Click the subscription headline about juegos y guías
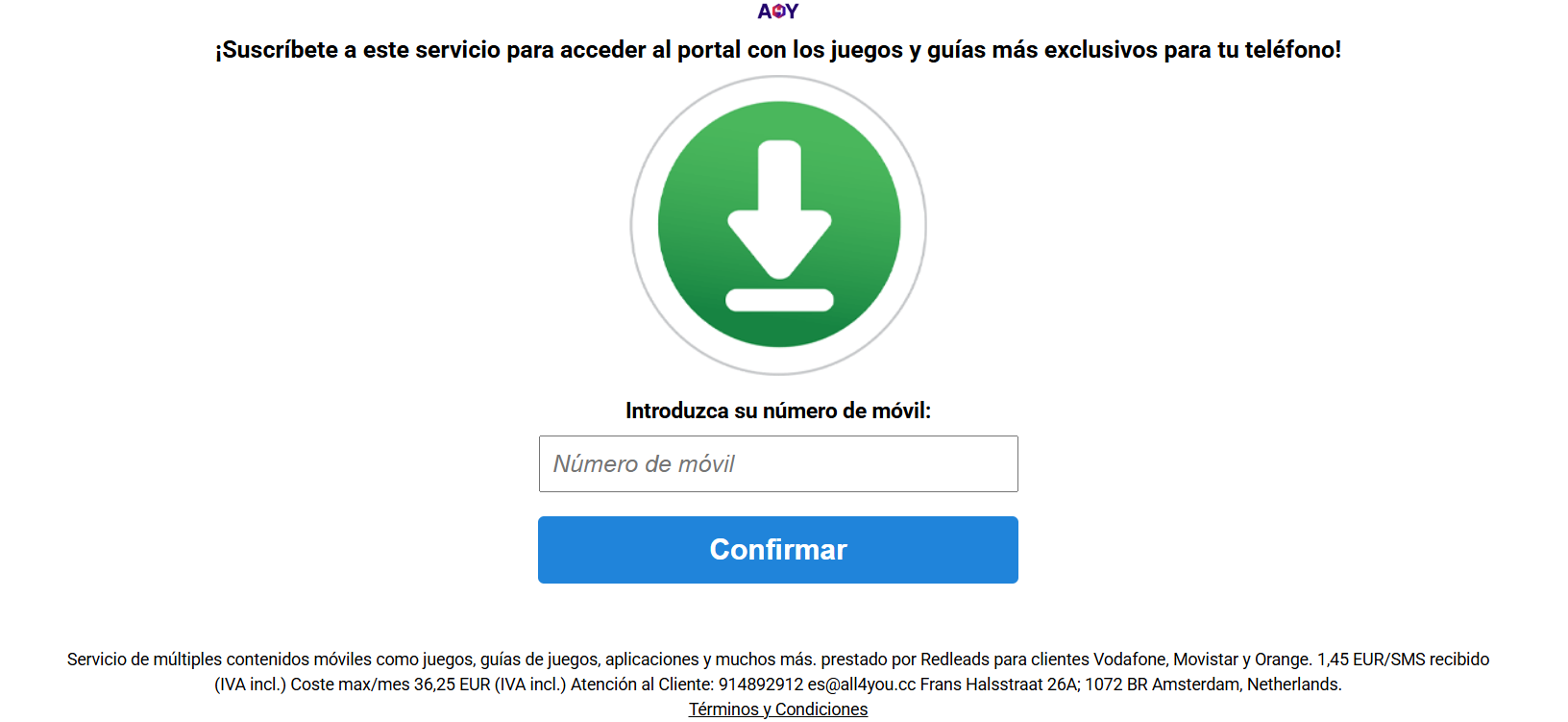Screen dimensions: 1568x722 (x=778, y=50)
